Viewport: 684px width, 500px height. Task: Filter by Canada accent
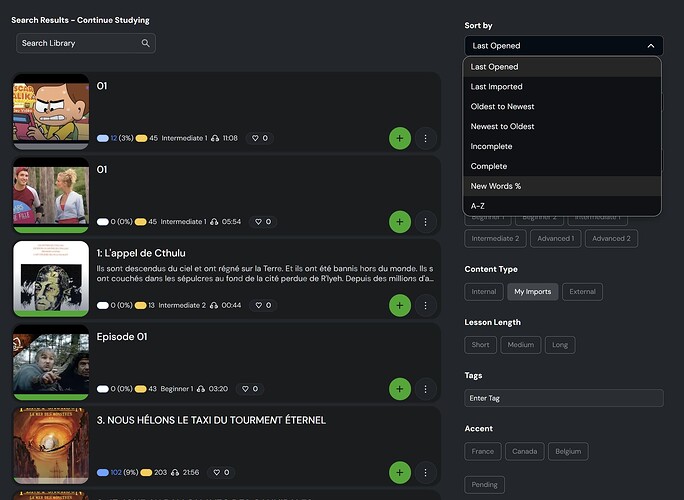click(524, 451)
